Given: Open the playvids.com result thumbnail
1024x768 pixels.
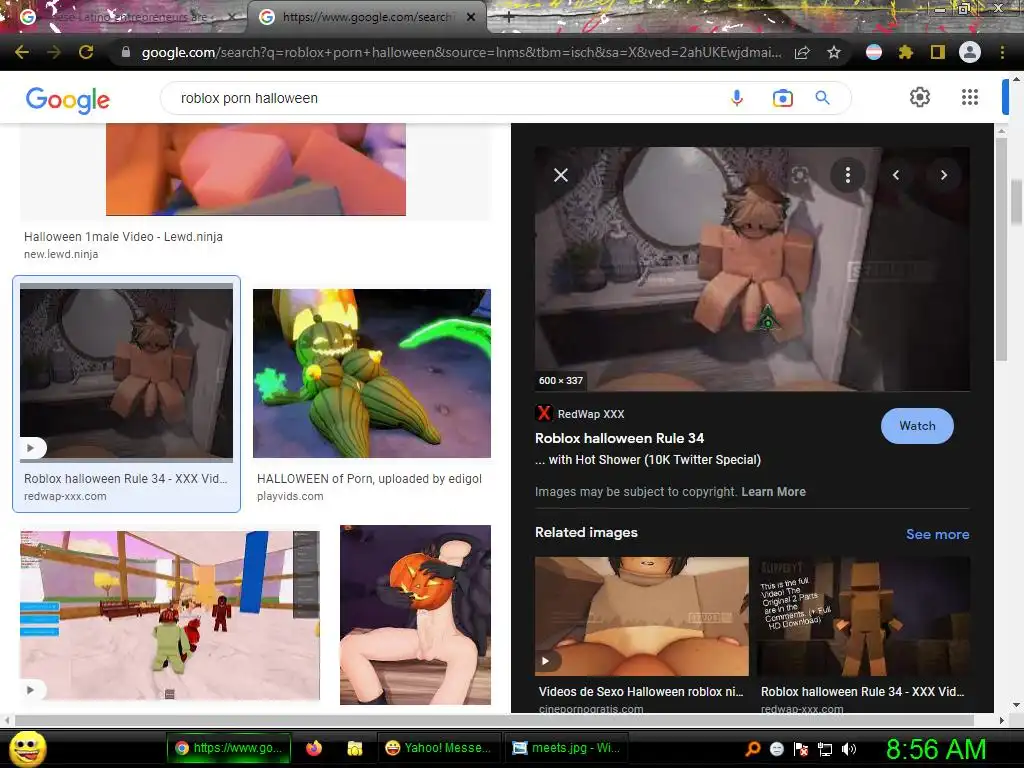Looking at the screenshot, I should point(372,373).
